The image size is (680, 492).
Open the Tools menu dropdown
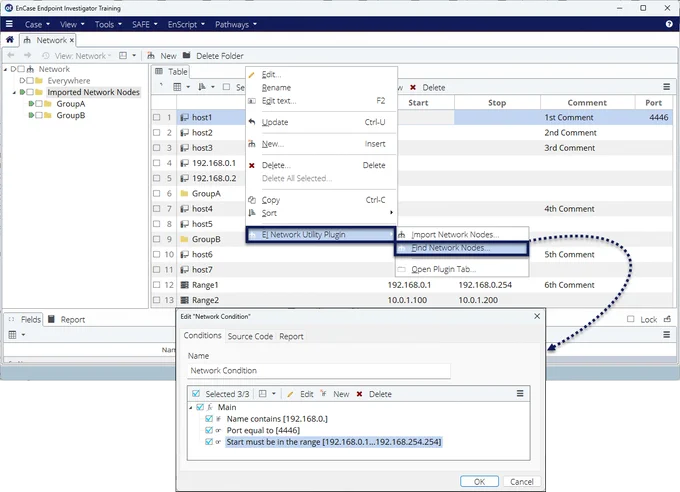coord(108,24)
